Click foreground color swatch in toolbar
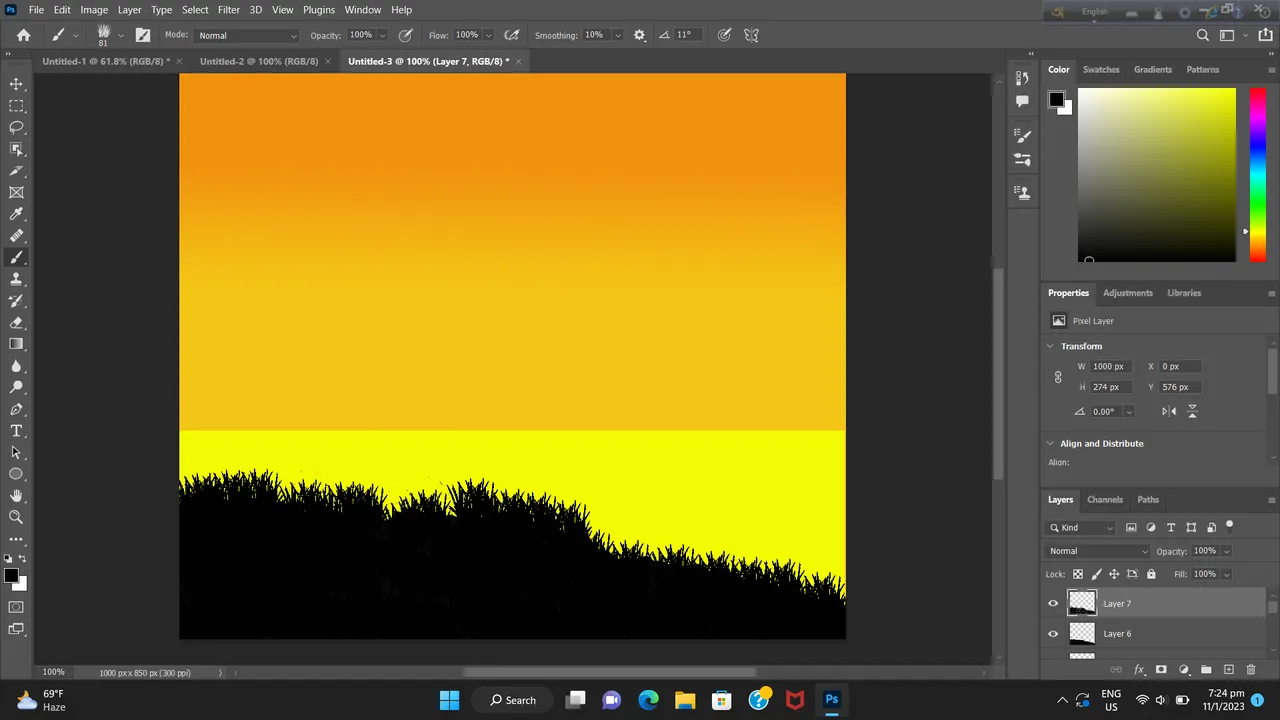Screen dimensions: 1280x720 tap(10, 576)
